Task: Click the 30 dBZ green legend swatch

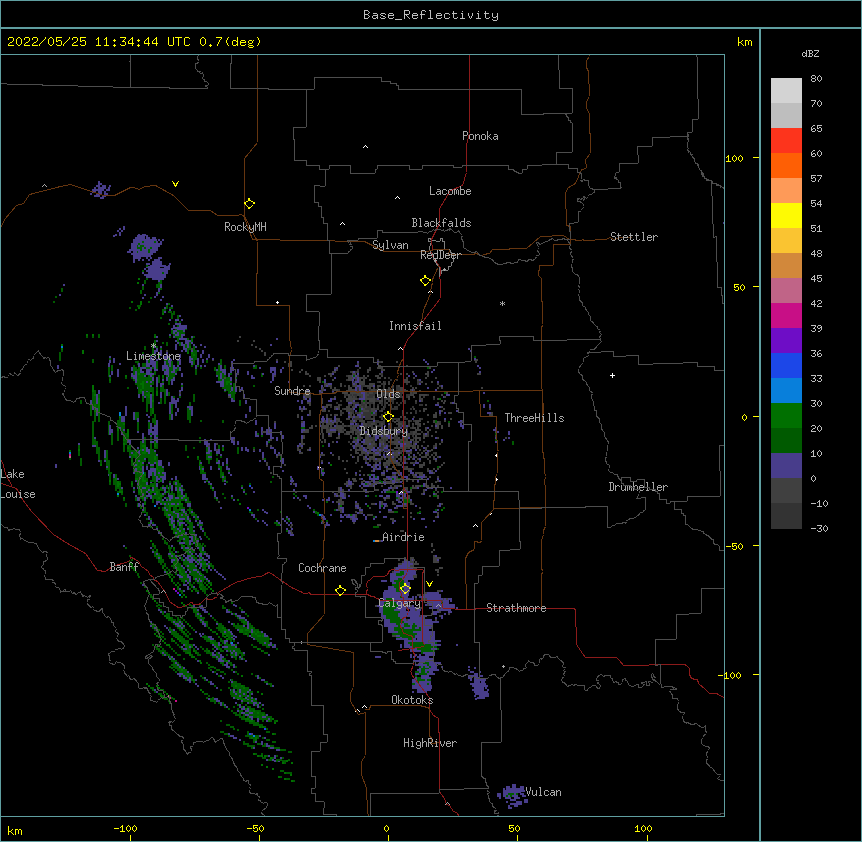Action: [786, 416]
